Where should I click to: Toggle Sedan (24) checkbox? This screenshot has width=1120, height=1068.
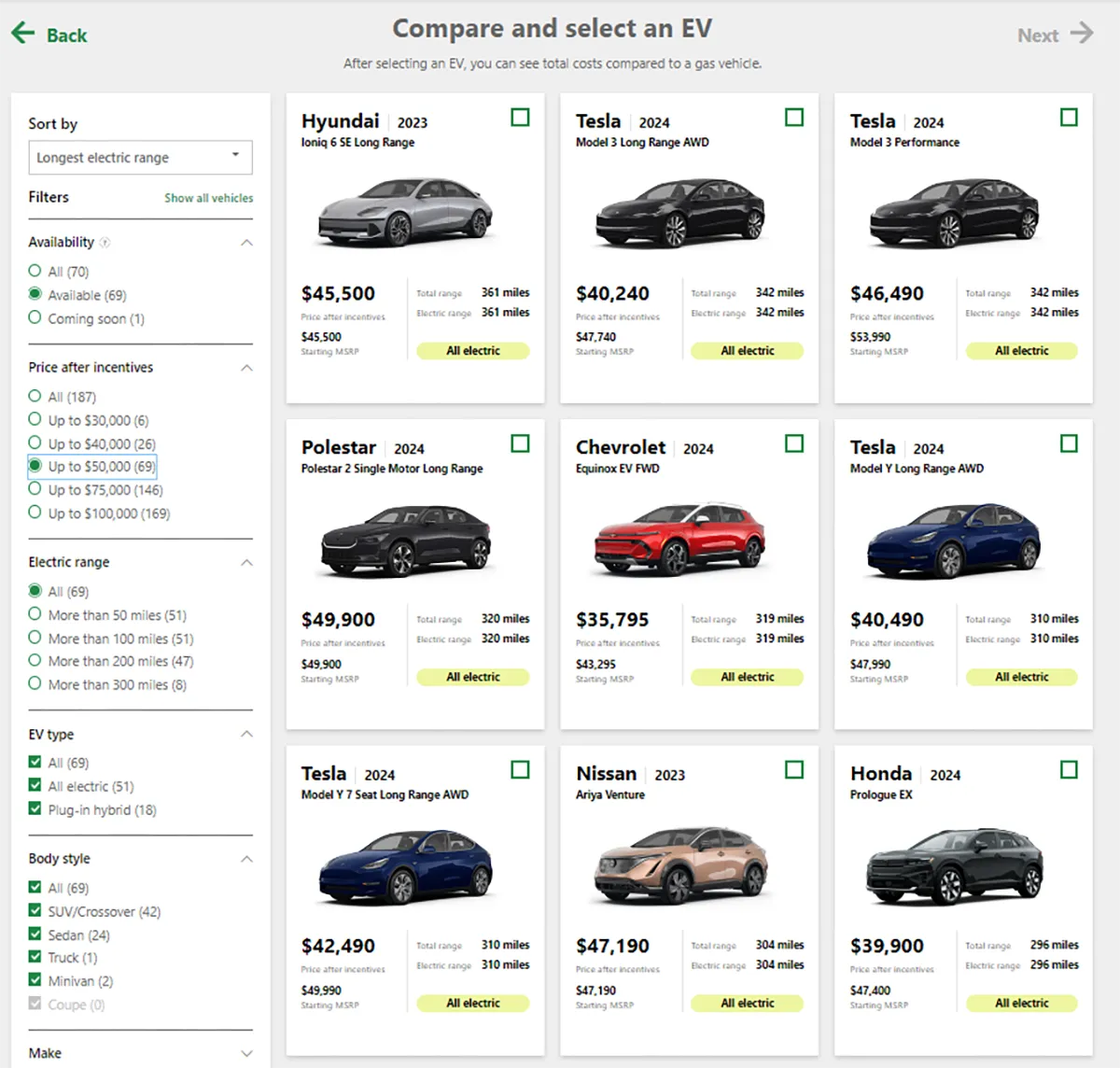point(35,934)
